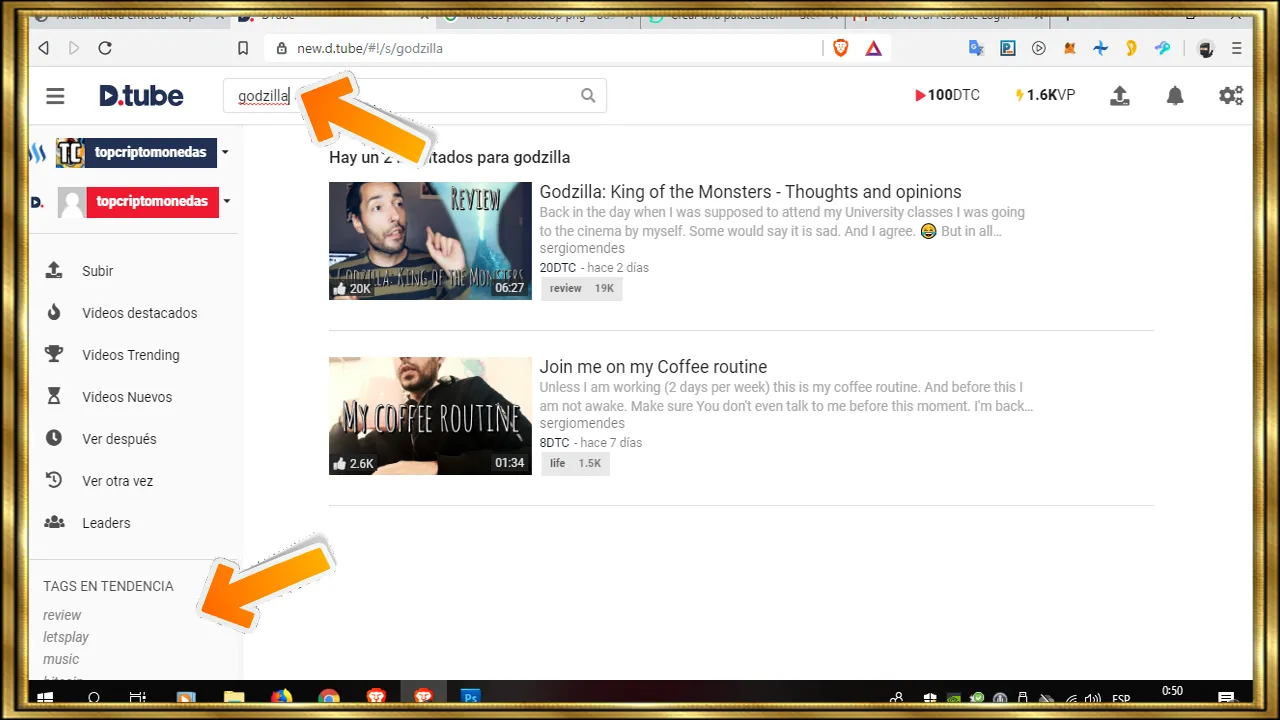Click the life 1.5K tag button
Image resolution: width=1280 pixels, height=720 pixels.
coord(575,463)
